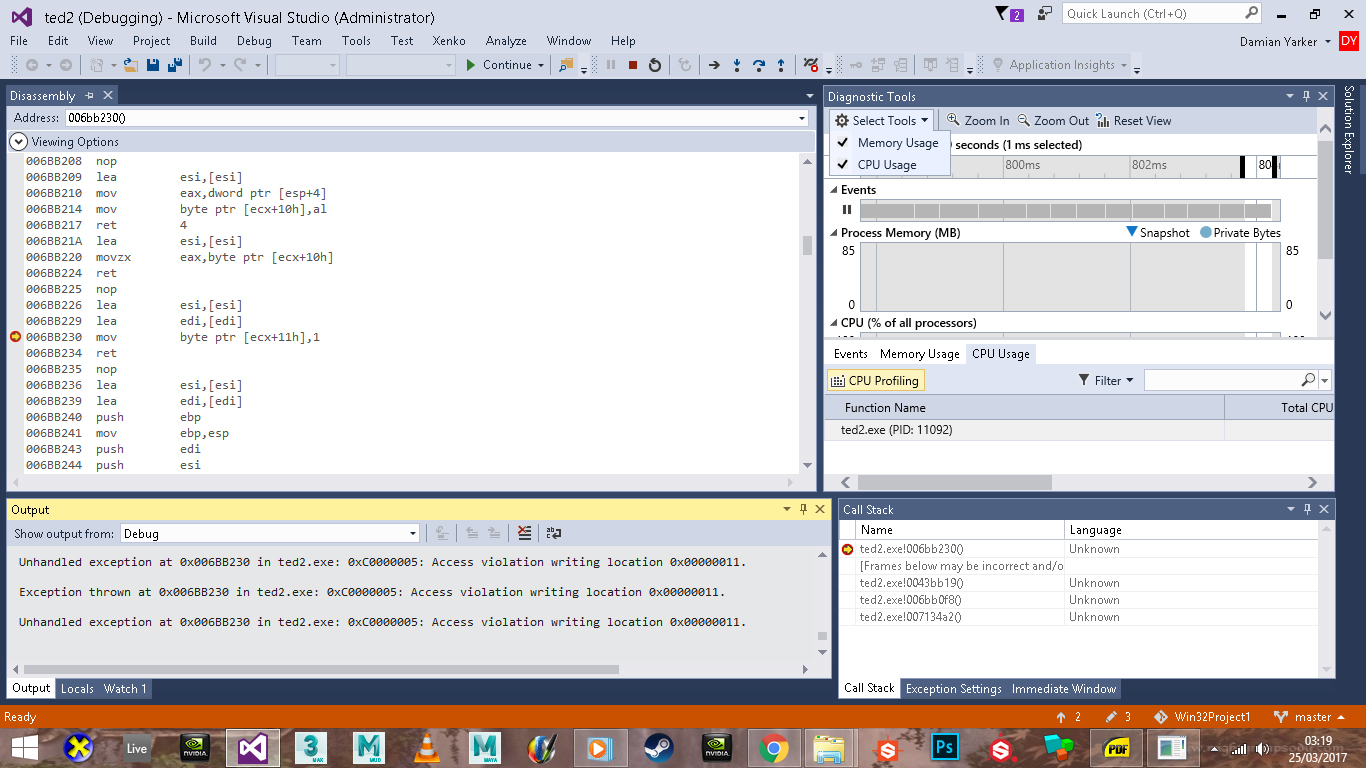Screen dimensions: 1366x768
Task: Uncheck CPU Usage in Select Tools menu
Action: coord(886,165)
